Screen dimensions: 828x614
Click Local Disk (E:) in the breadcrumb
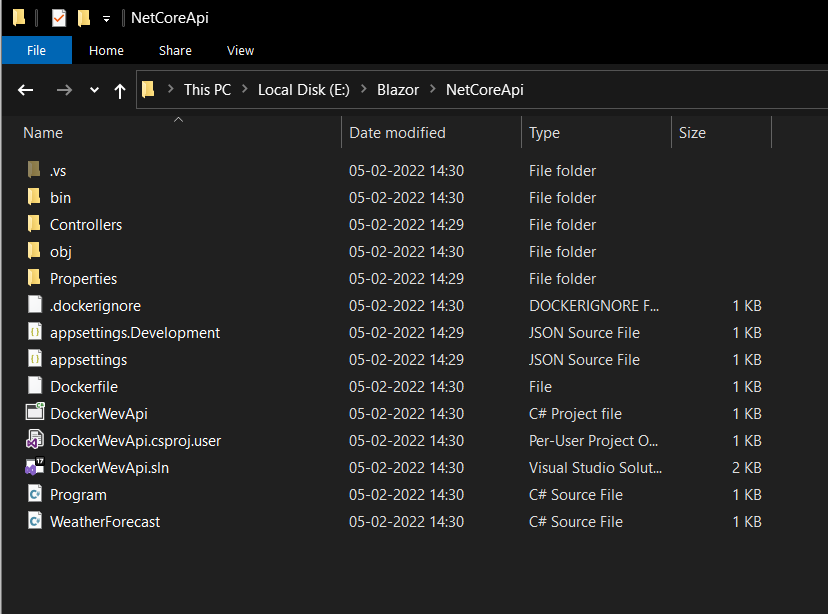click(303, 90)
